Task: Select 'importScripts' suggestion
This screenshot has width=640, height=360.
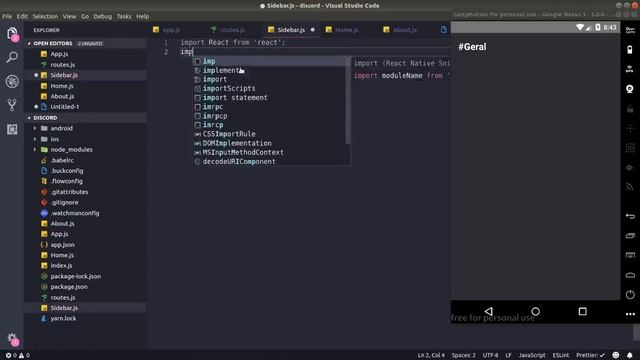Action: point(271,88)
